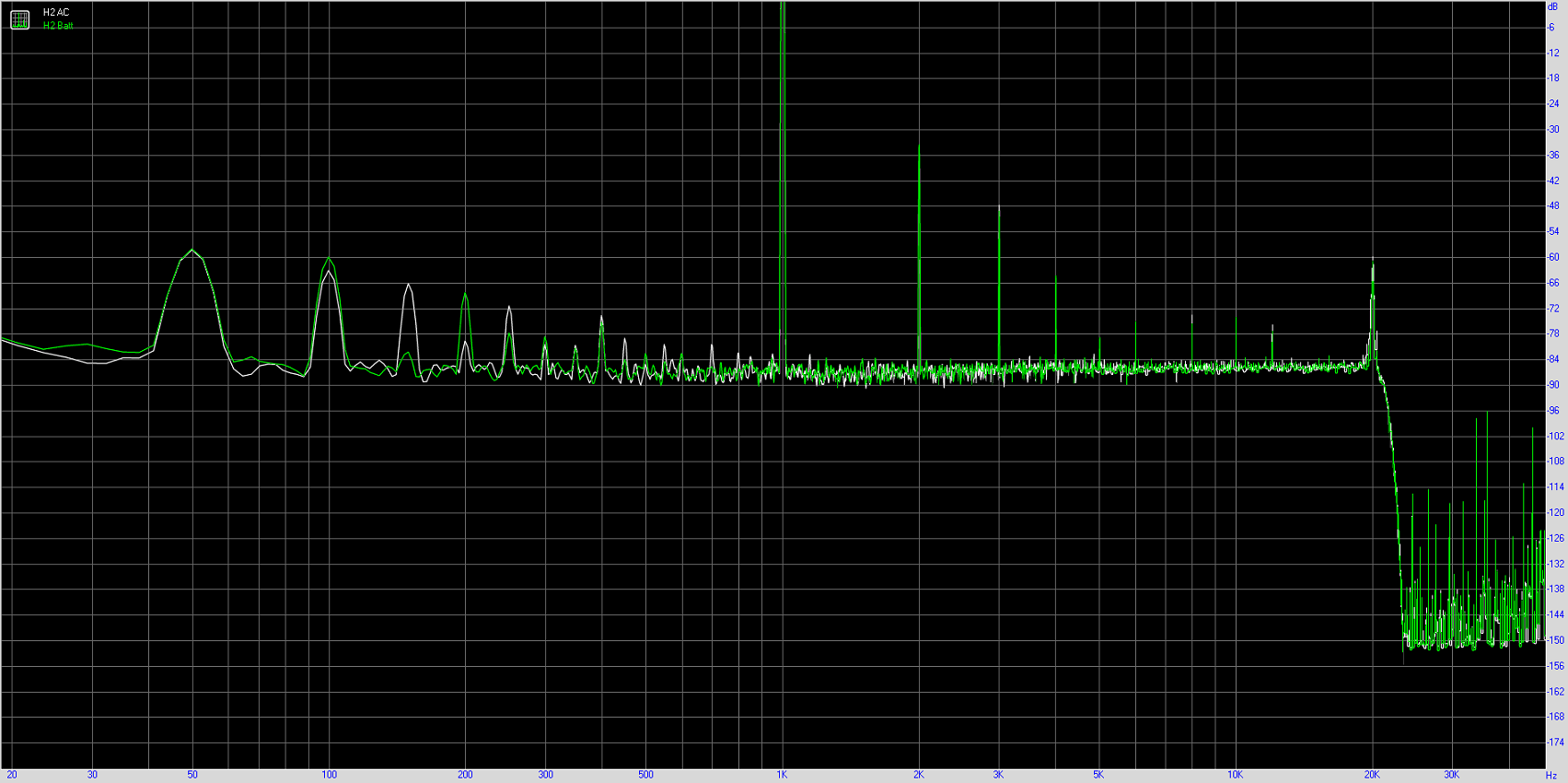Click the "-60" dB axis label
1568x783 pixels.
coord(1553,257)
